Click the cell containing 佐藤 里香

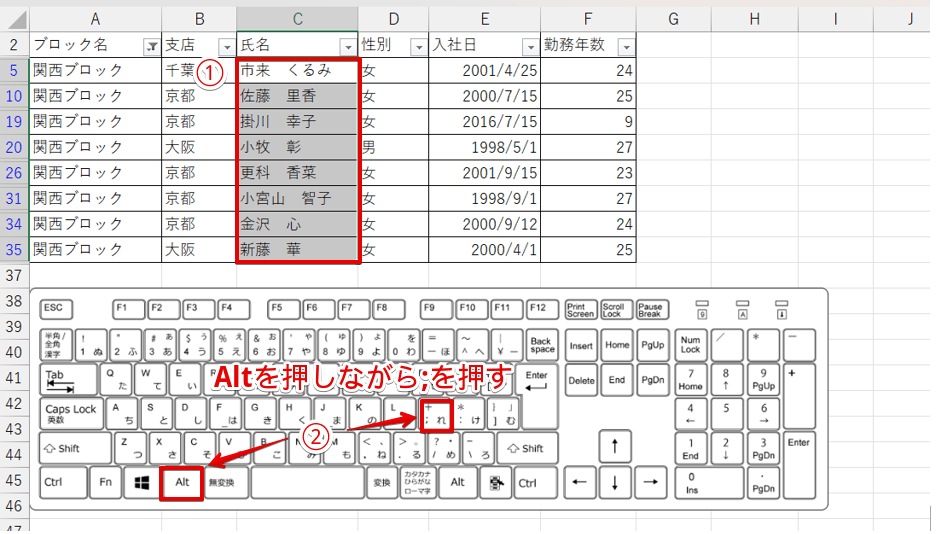297,96
